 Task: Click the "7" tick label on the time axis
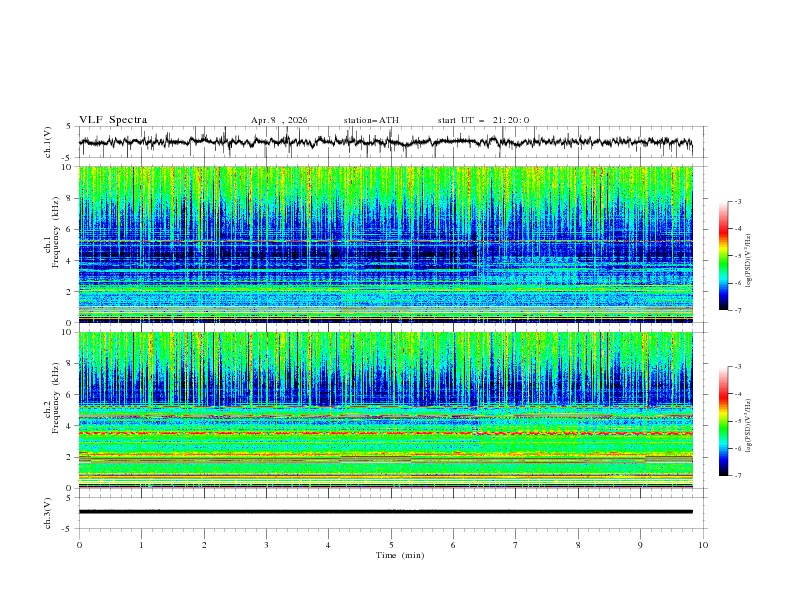coord(516,545)
